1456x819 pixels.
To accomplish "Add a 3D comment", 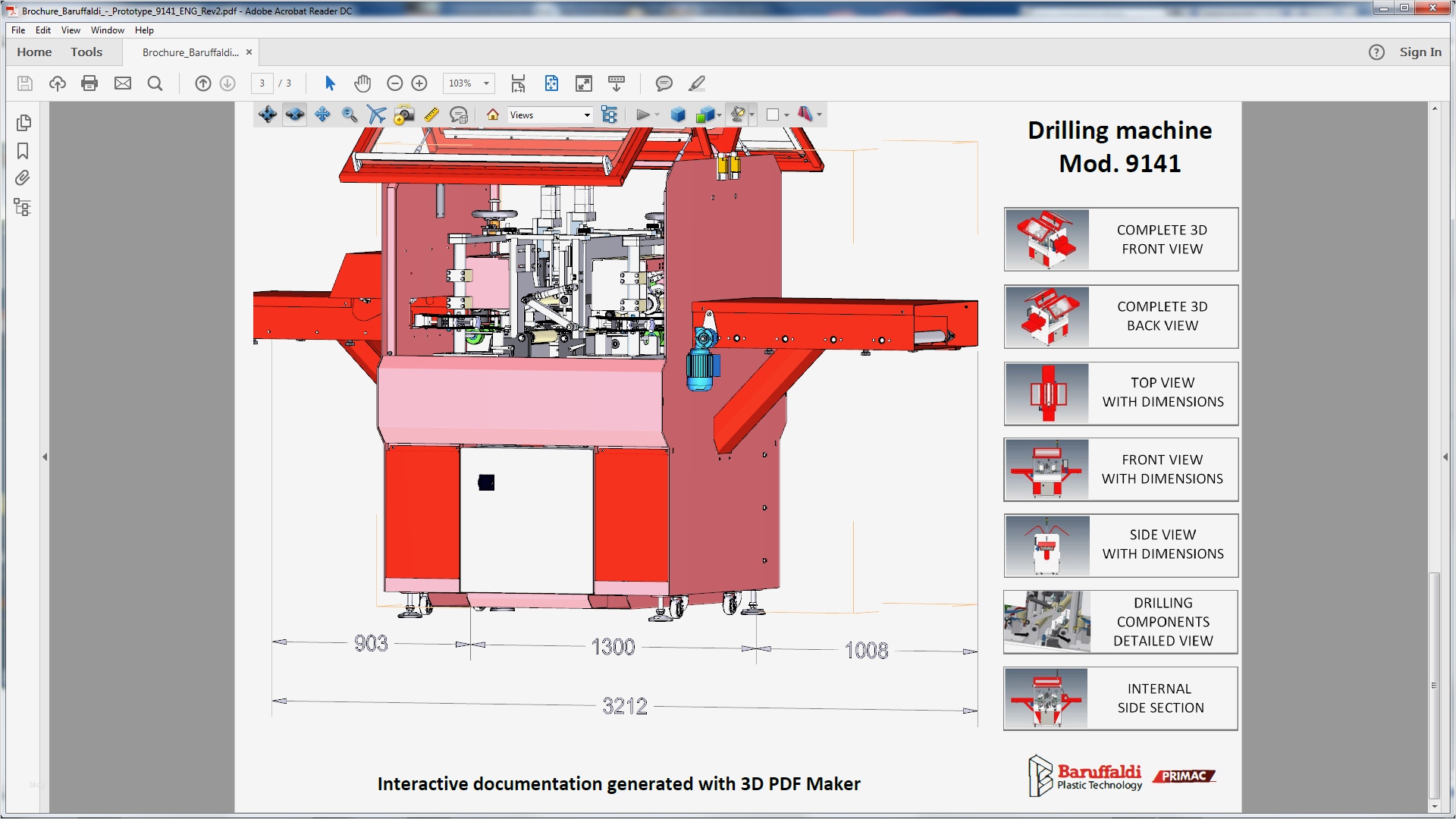I will pos(459,115).
